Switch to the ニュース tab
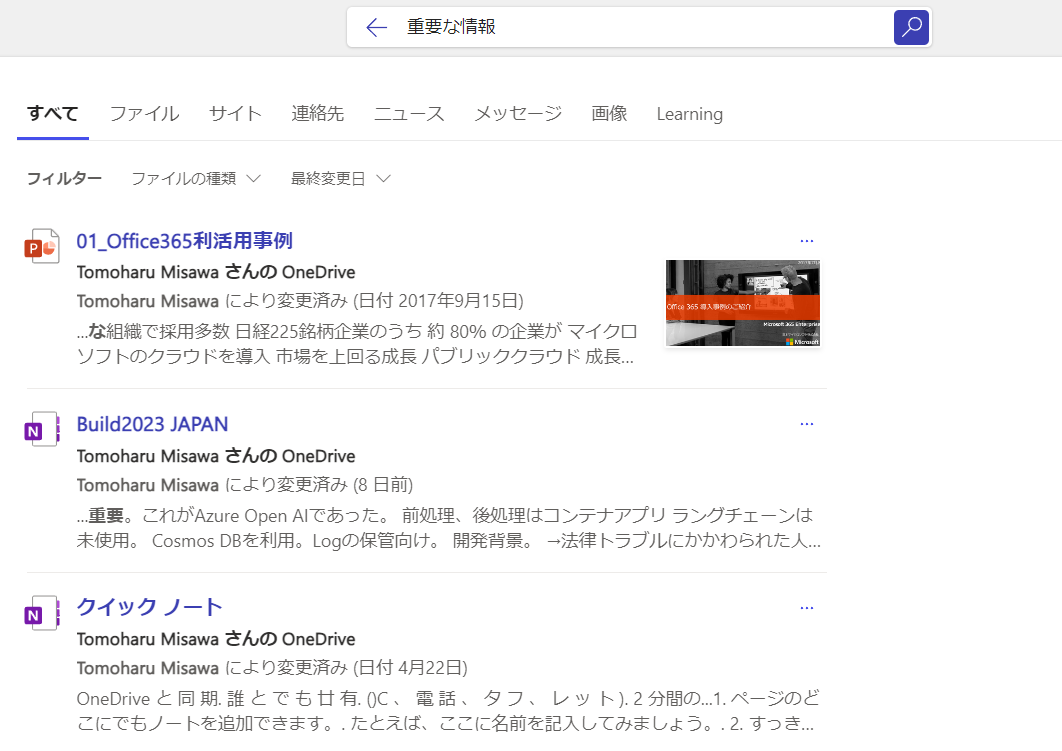The width and height of the screenshot is (1062, 751). pos(409,114)
